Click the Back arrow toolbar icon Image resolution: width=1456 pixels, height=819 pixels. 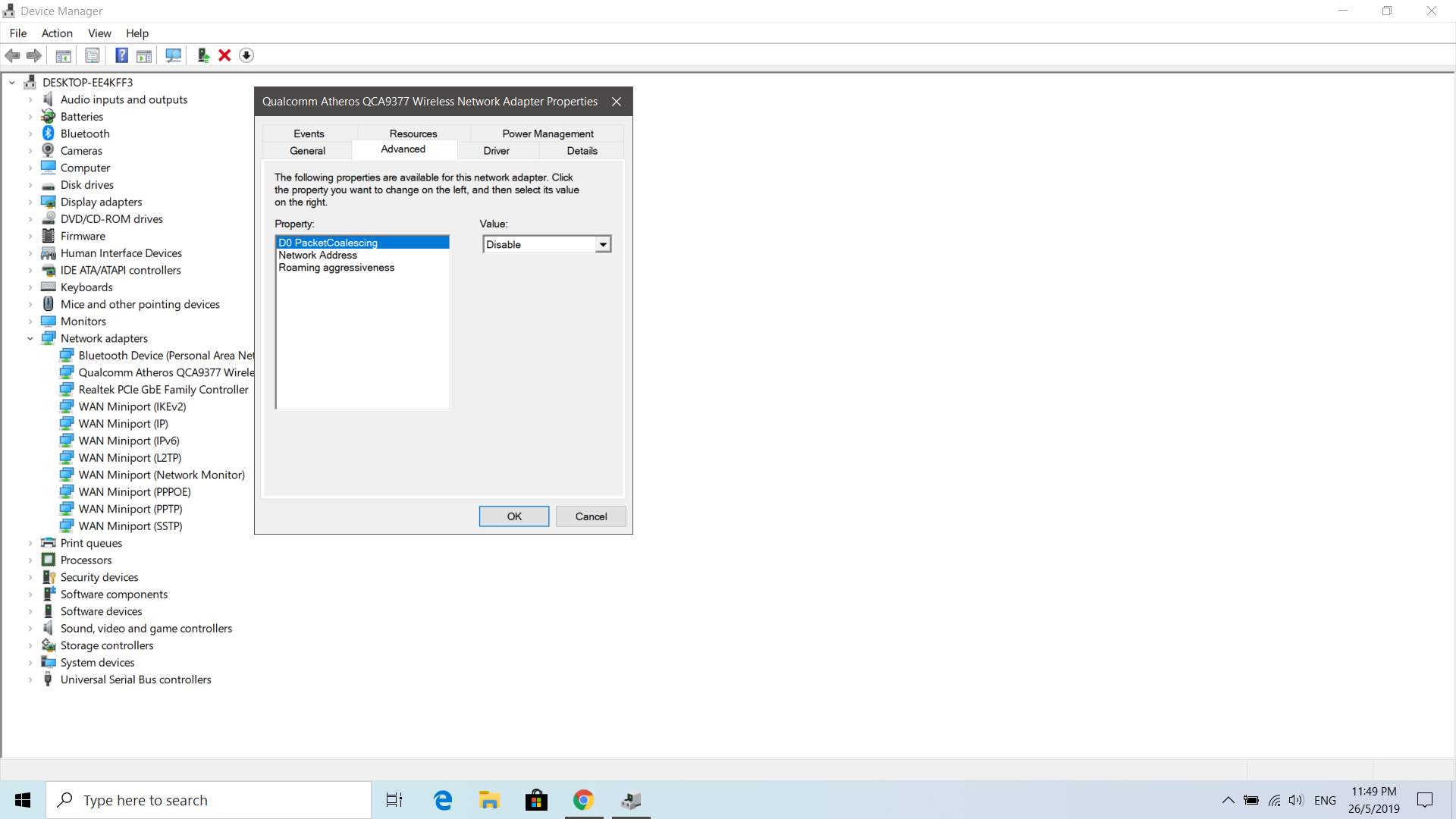click(x=12, y=55)
